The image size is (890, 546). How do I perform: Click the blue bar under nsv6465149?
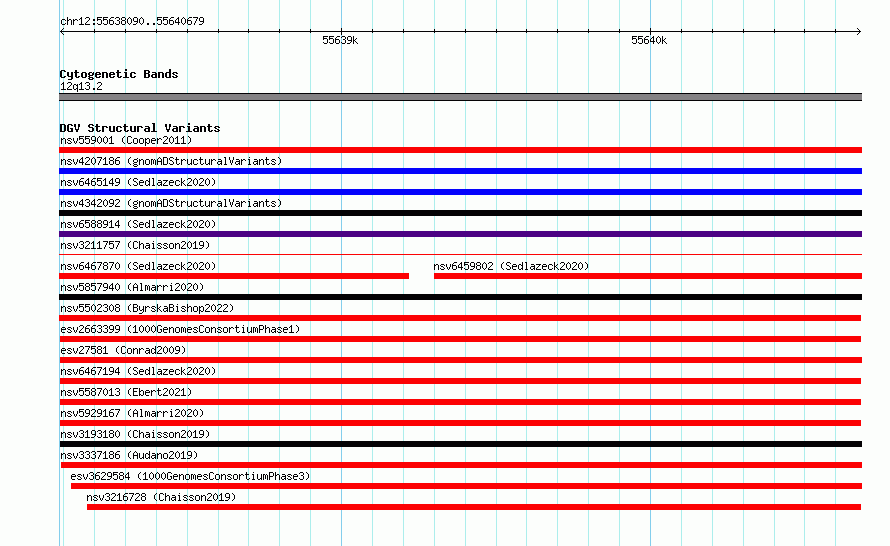coord(460,192)
